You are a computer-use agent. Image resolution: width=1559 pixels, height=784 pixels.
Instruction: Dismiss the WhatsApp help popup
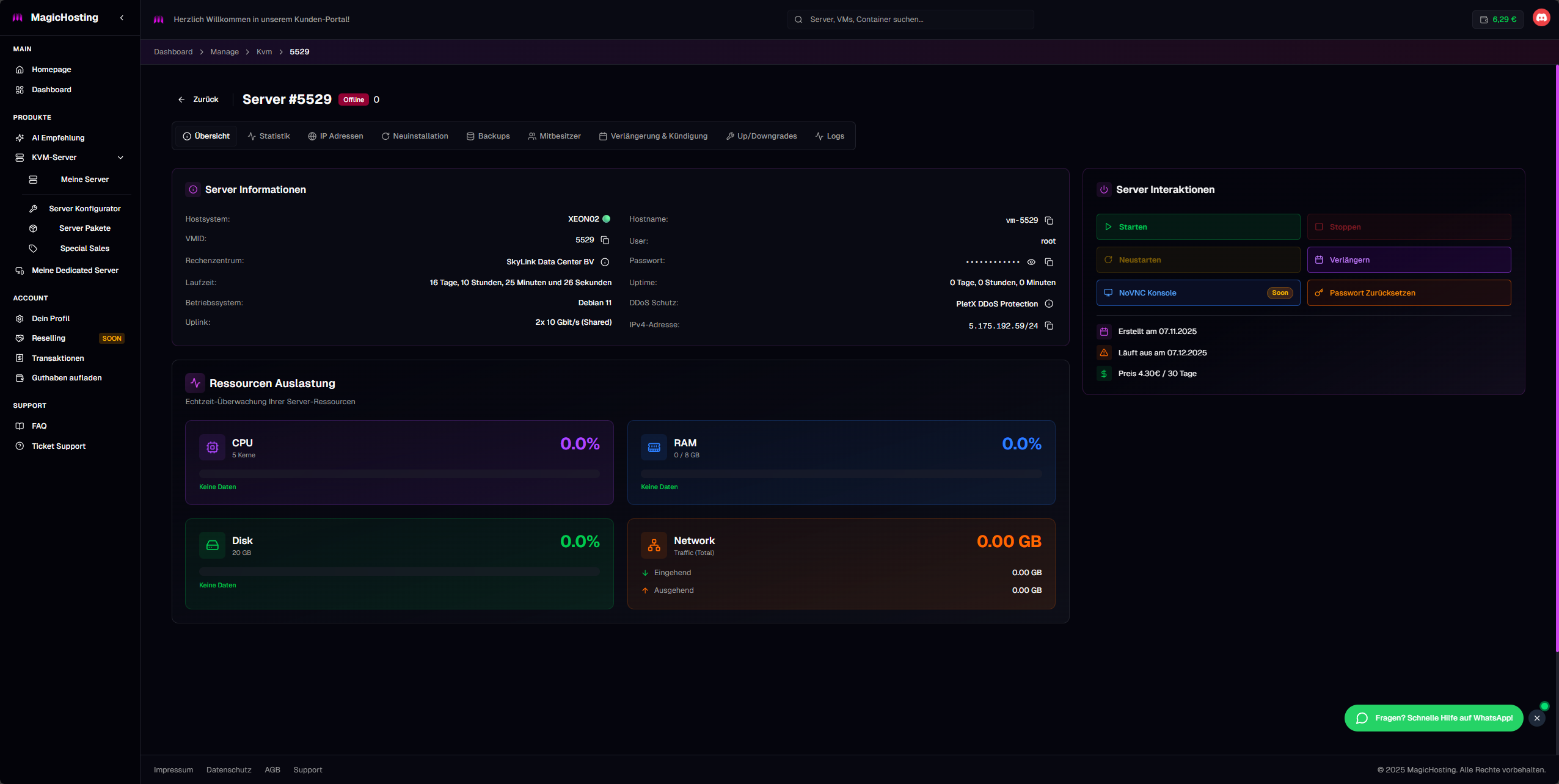click(x=1536, y=718)
